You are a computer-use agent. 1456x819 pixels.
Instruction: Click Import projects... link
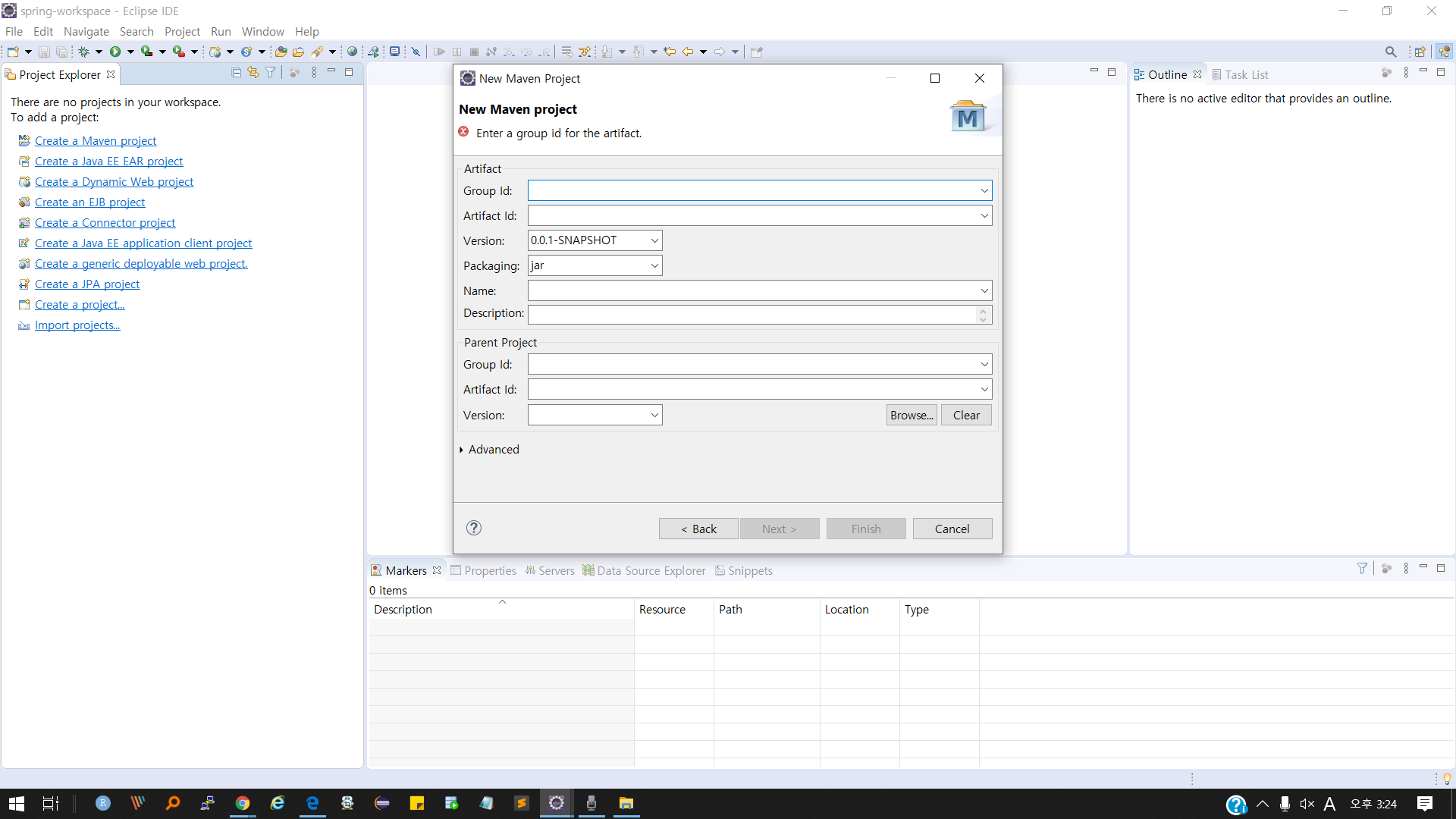(77, 325)
